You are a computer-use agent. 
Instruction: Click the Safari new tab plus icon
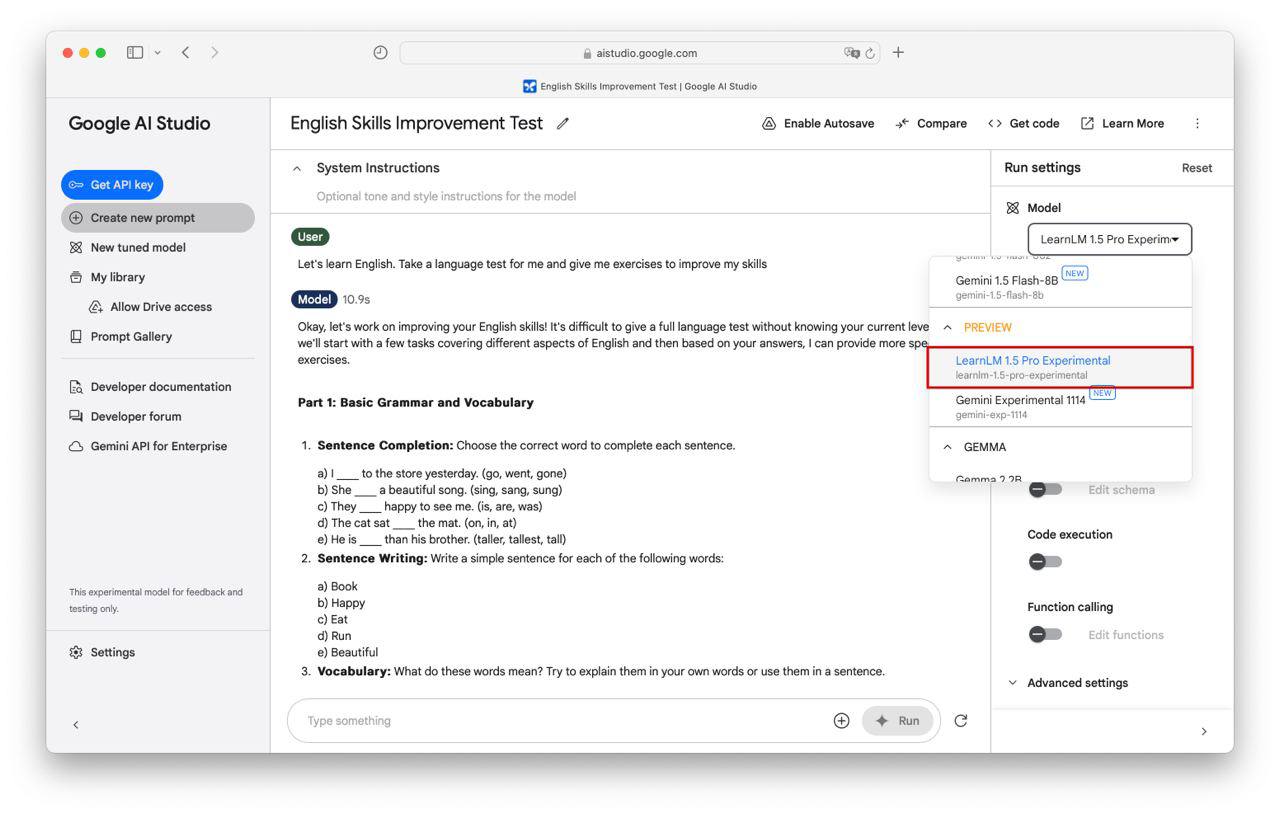point(898,53)
